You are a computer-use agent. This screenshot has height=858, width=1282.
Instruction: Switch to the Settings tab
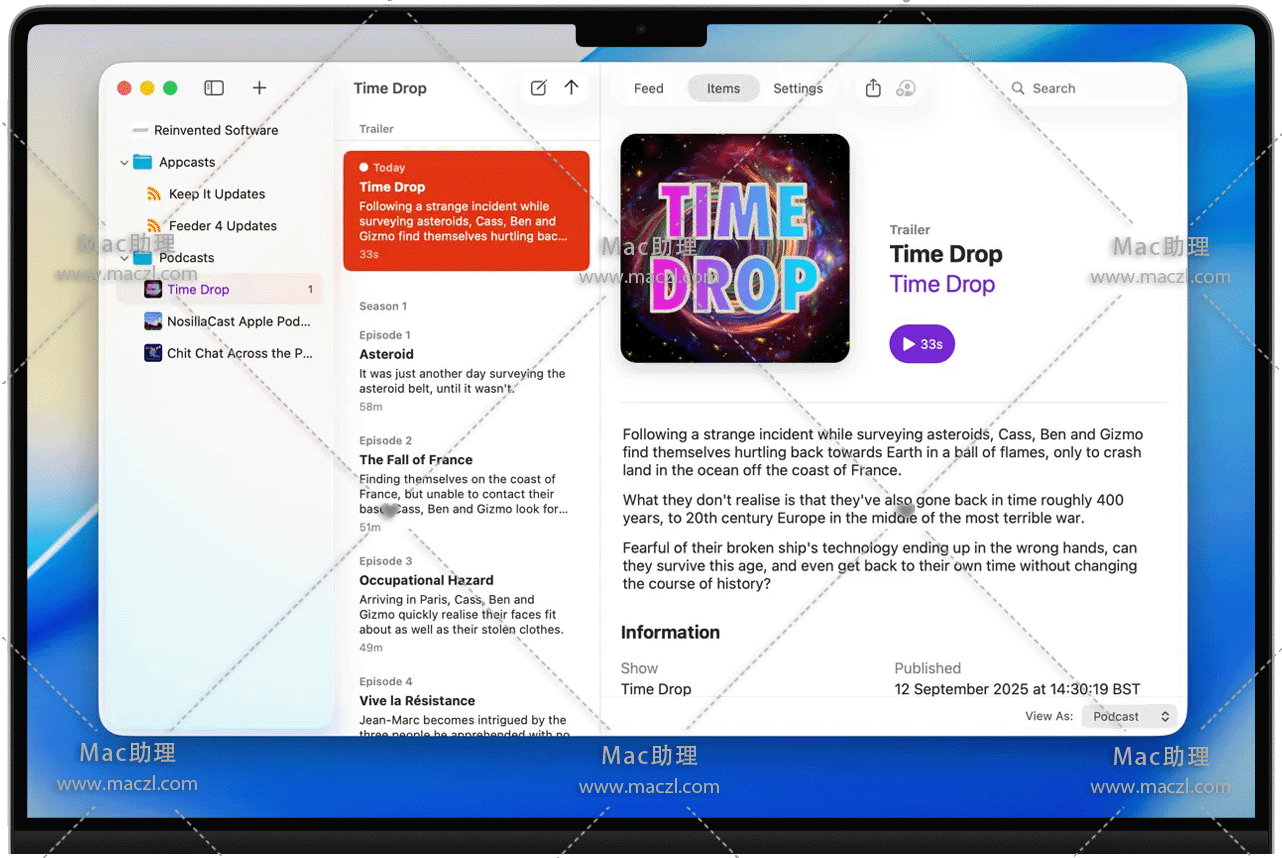point(797,88)
